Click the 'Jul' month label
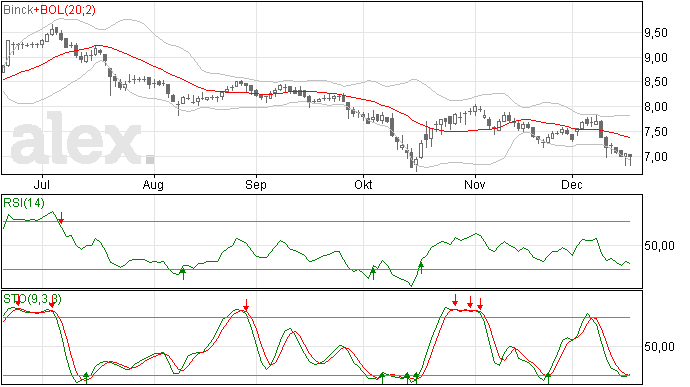The height and width of the screenshot is (387, 690). point(42,184)
